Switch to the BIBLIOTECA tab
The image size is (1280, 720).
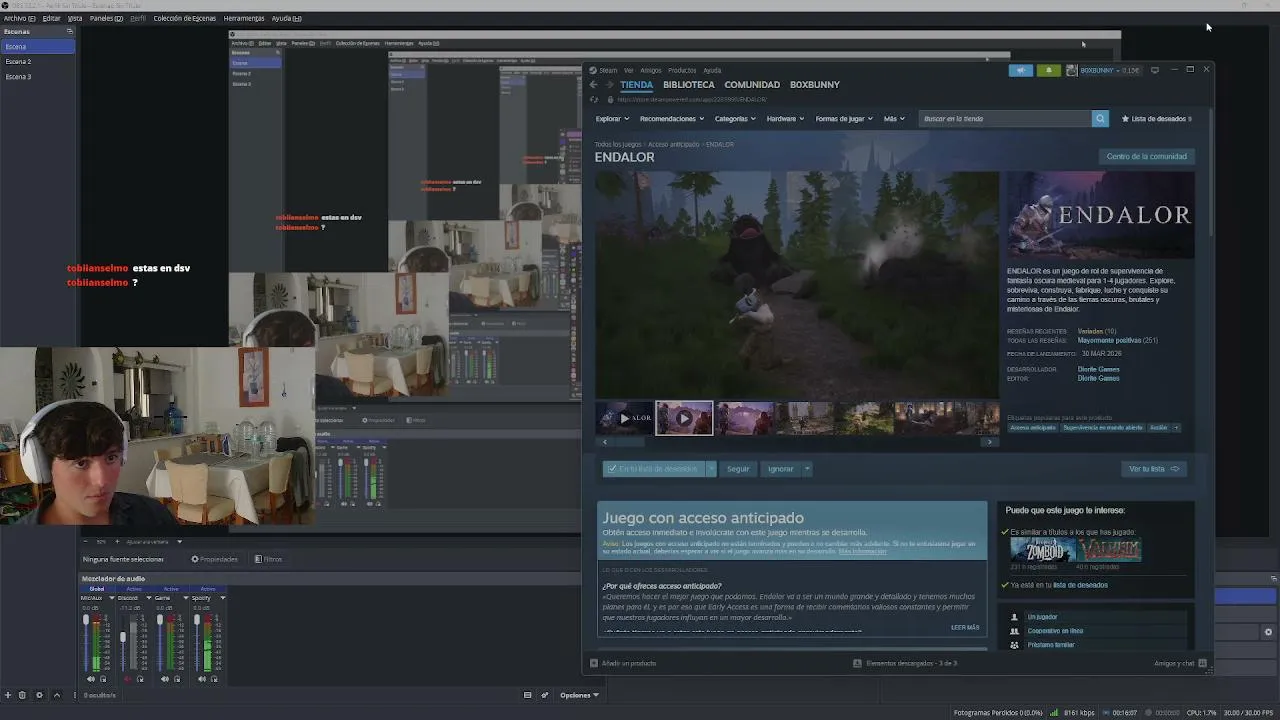(x=689, y=85)
